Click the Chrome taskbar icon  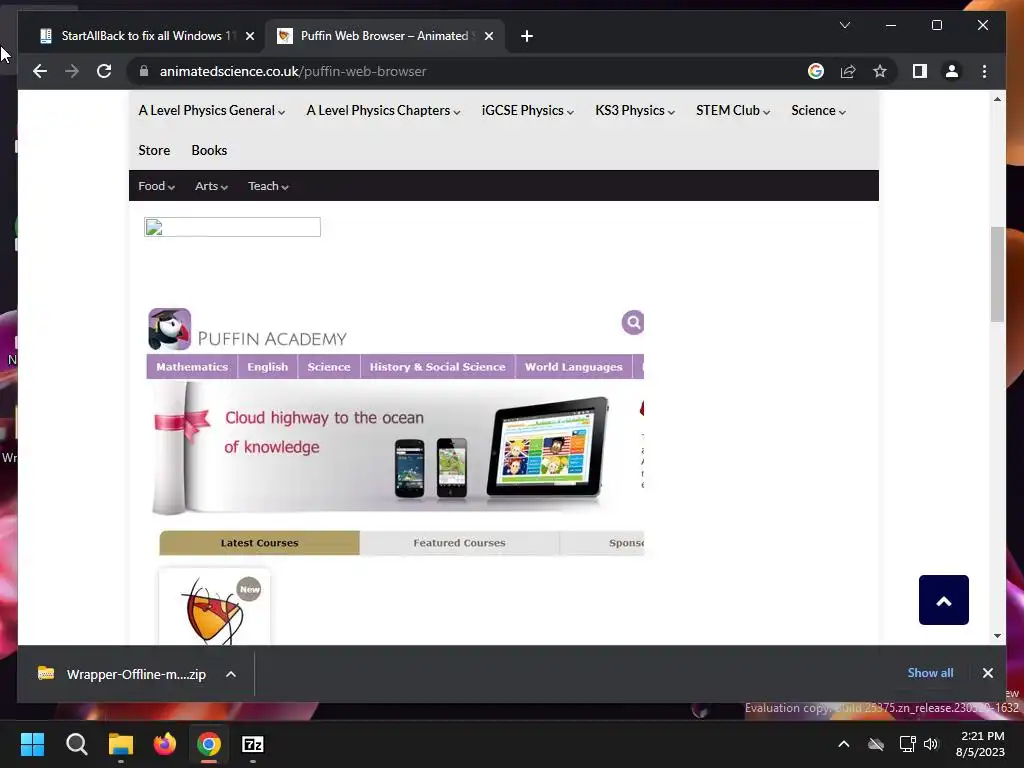pos(209,744)
